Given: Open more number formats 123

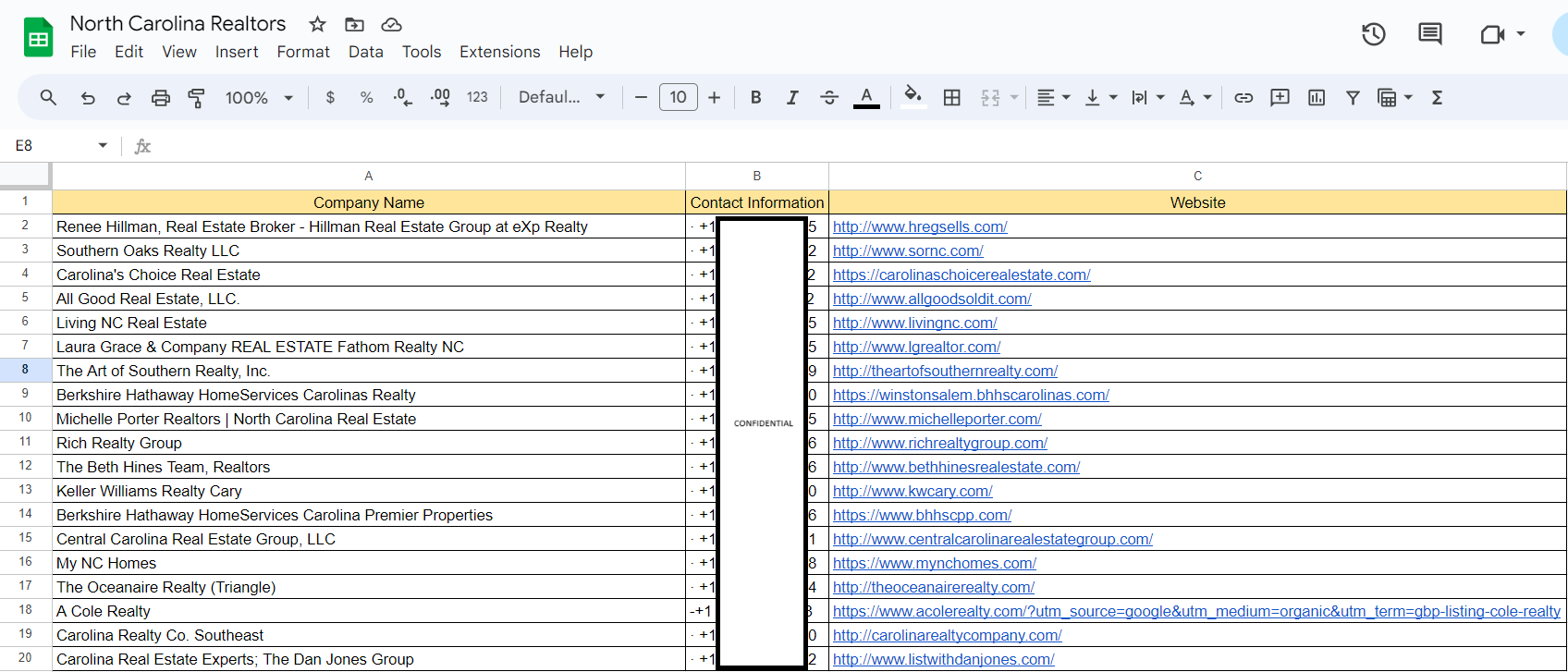Looking at the screenshot, I should (477, 97).
